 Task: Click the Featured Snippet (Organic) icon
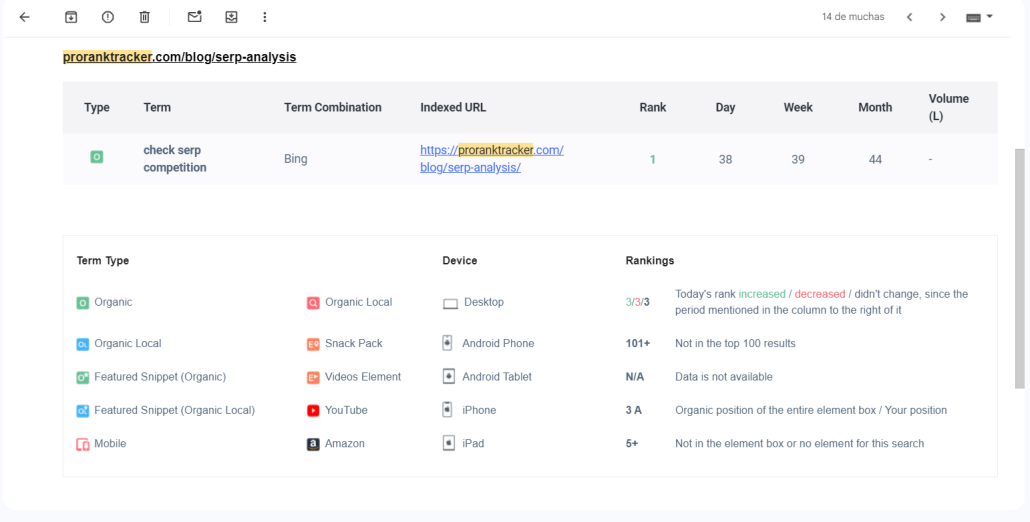tap(82, 378)
